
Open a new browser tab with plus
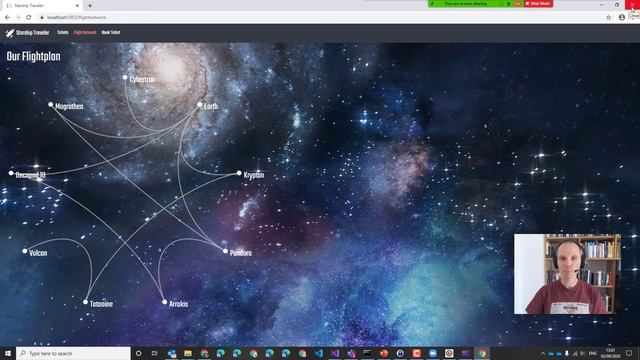[x=90, y=6]
